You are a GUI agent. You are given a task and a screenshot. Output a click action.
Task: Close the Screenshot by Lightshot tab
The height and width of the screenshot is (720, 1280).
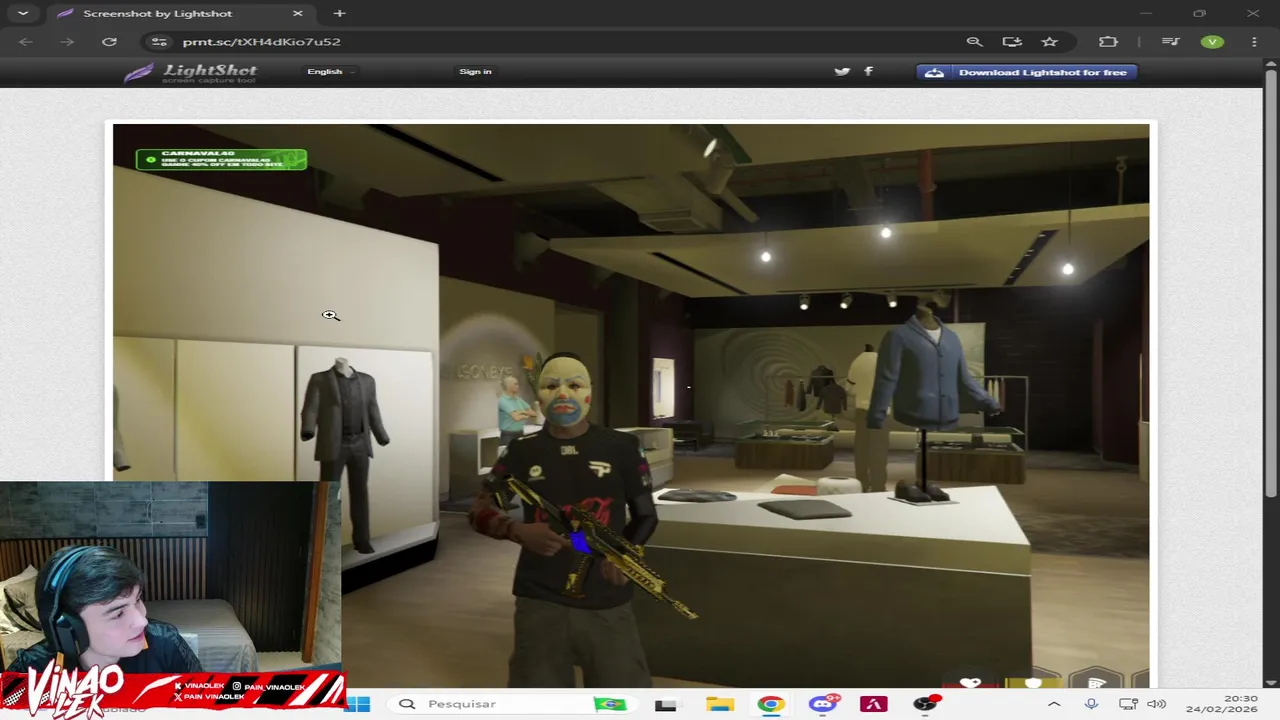297,13
